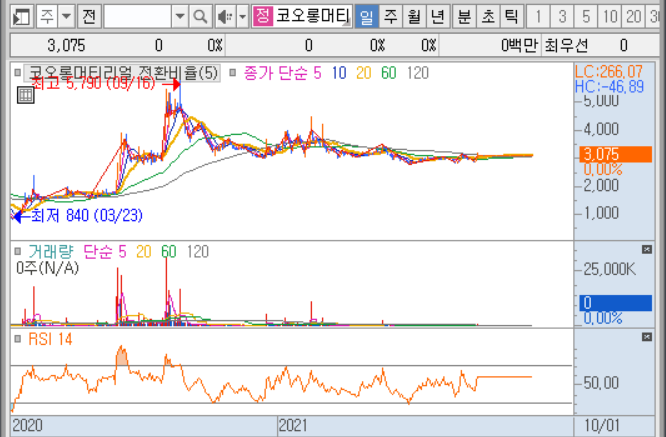Click the square marker before 코오롱머티리얼 legend
Image resolution: width=666 pixels, height=437 pixels.
(x=17, y=73)
